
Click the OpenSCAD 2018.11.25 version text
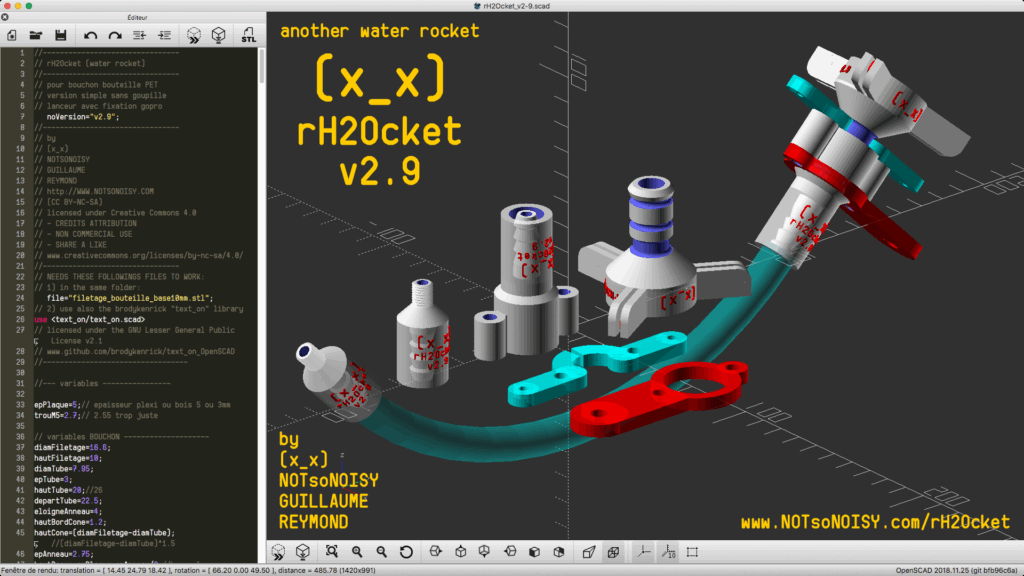click(x=956, y=570)
